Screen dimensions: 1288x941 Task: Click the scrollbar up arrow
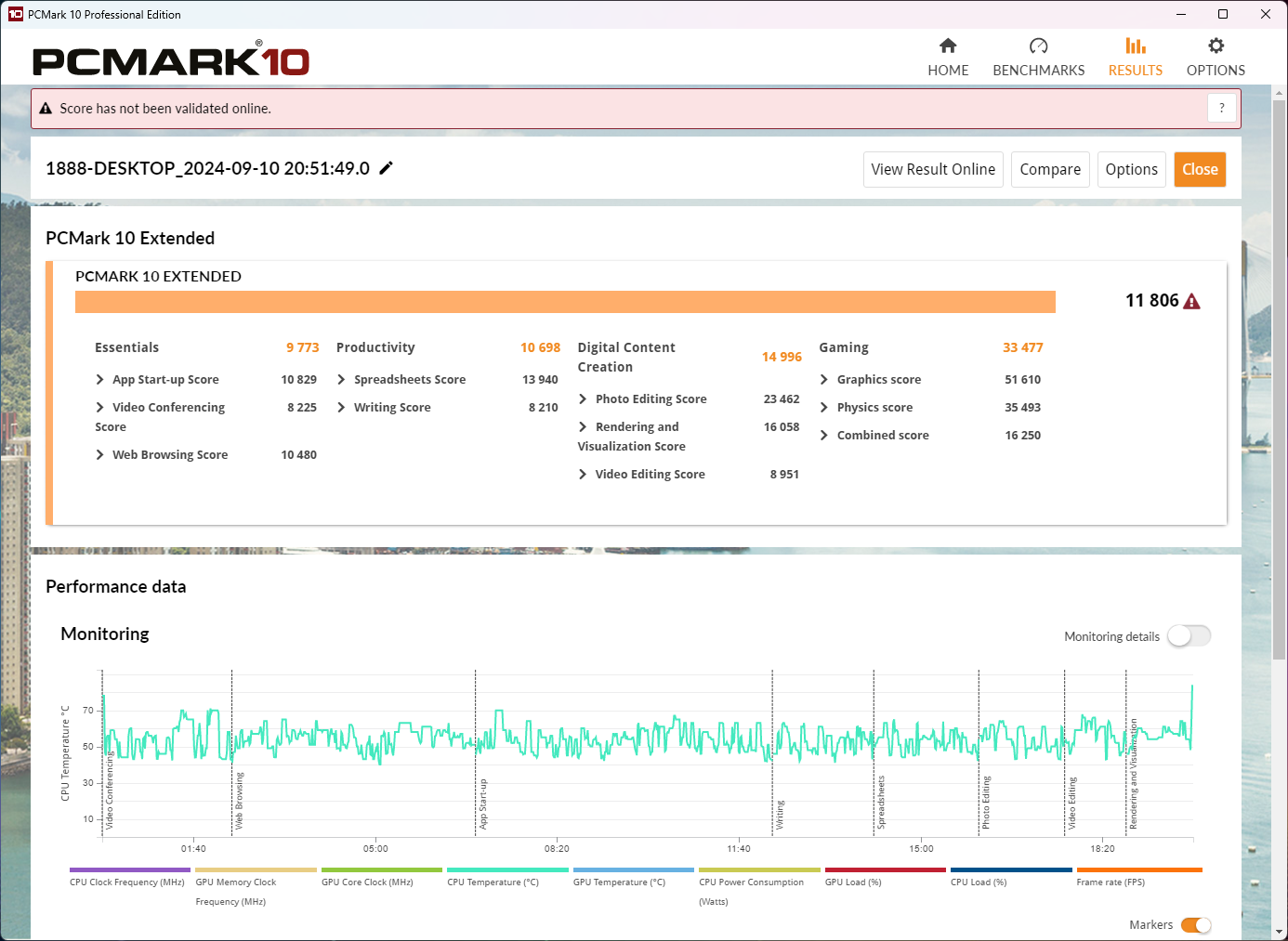pyautogui.click(x=1280, y=93)
